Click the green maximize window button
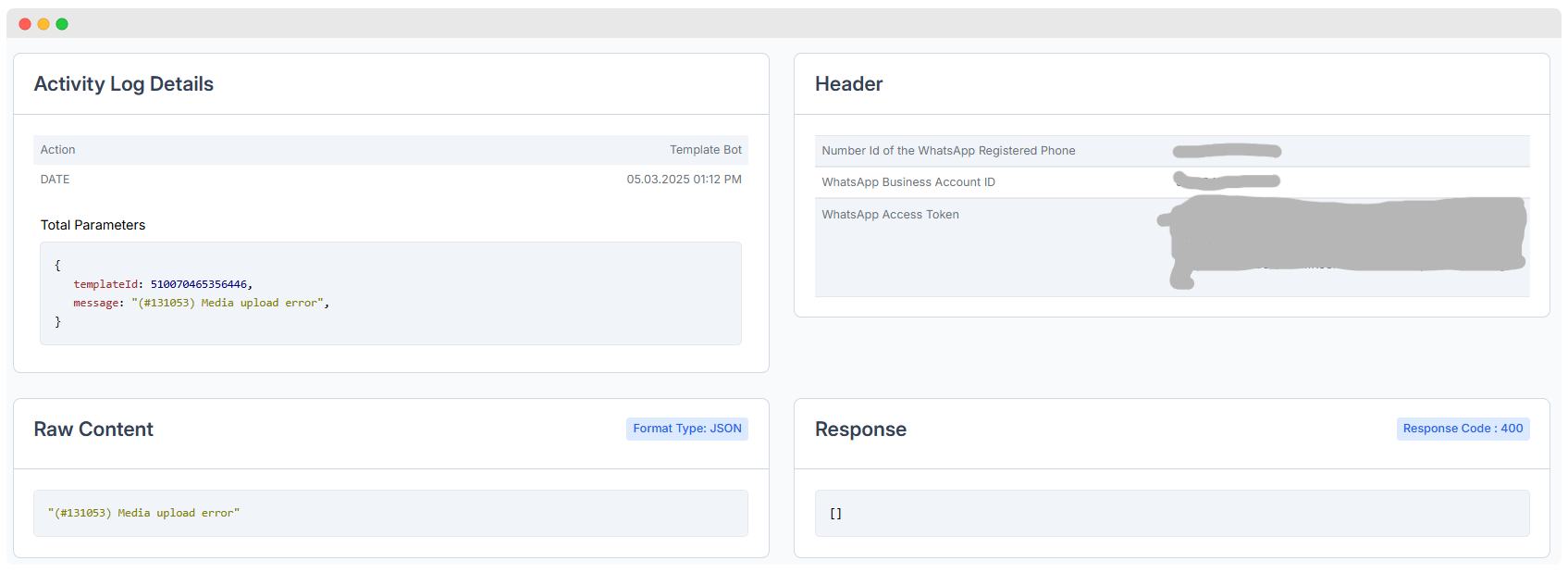The height and width of the screenshot is (573, 1568). pyautogui.click(x=62, y=24)
